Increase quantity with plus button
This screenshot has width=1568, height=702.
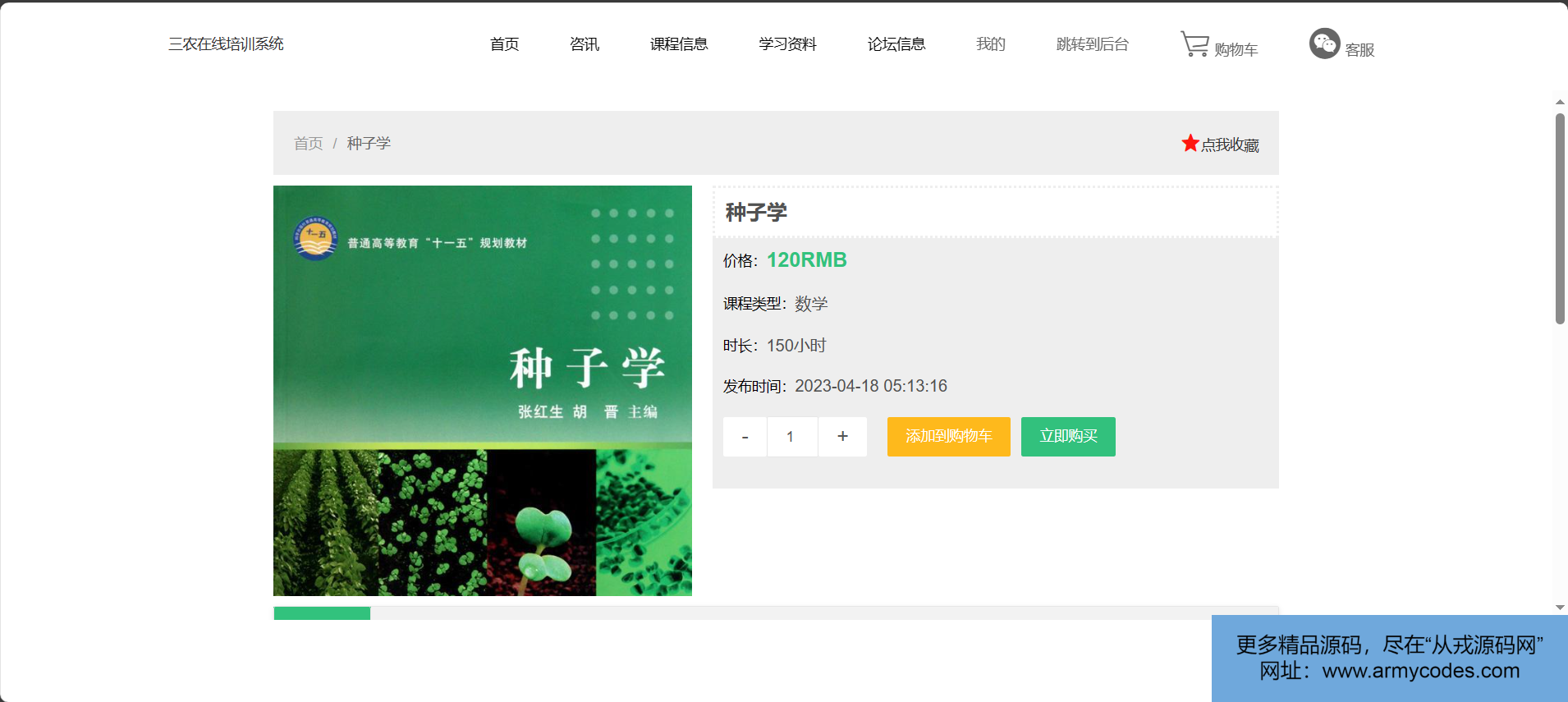tap(842, 437)
